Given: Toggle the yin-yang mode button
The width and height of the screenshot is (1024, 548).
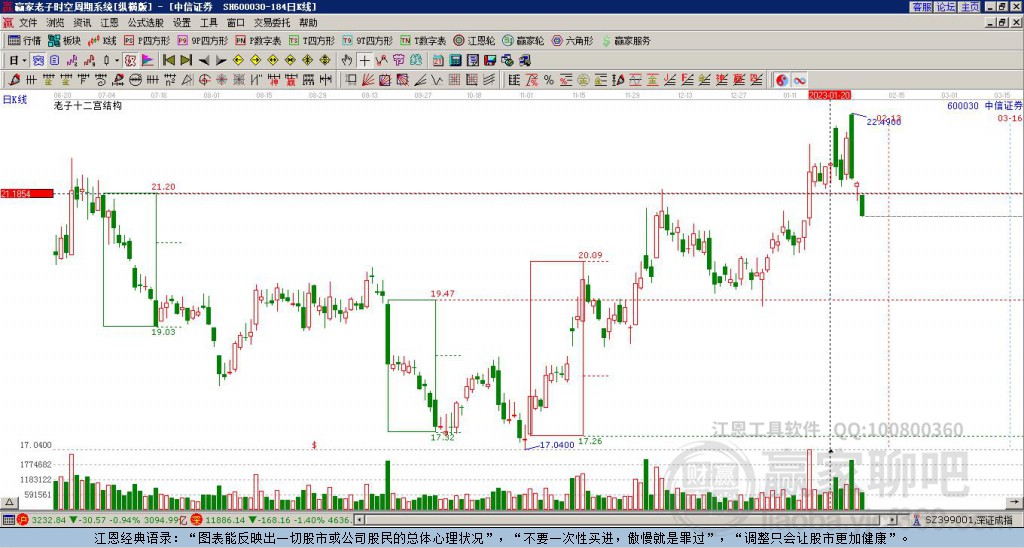Looking at the screenshot, I should [782, 80].
